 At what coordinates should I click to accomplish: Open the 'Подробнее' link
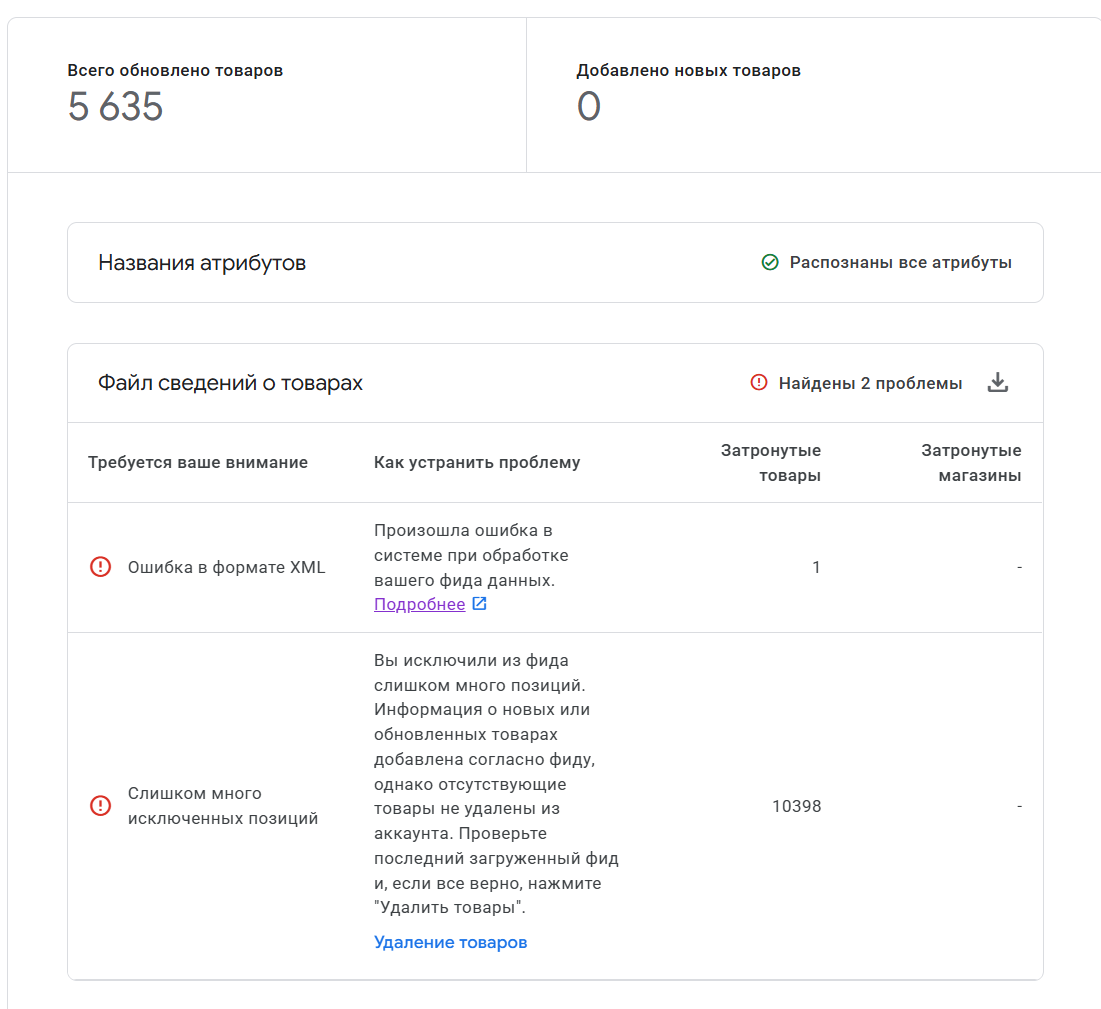click(x=419, y=604)
